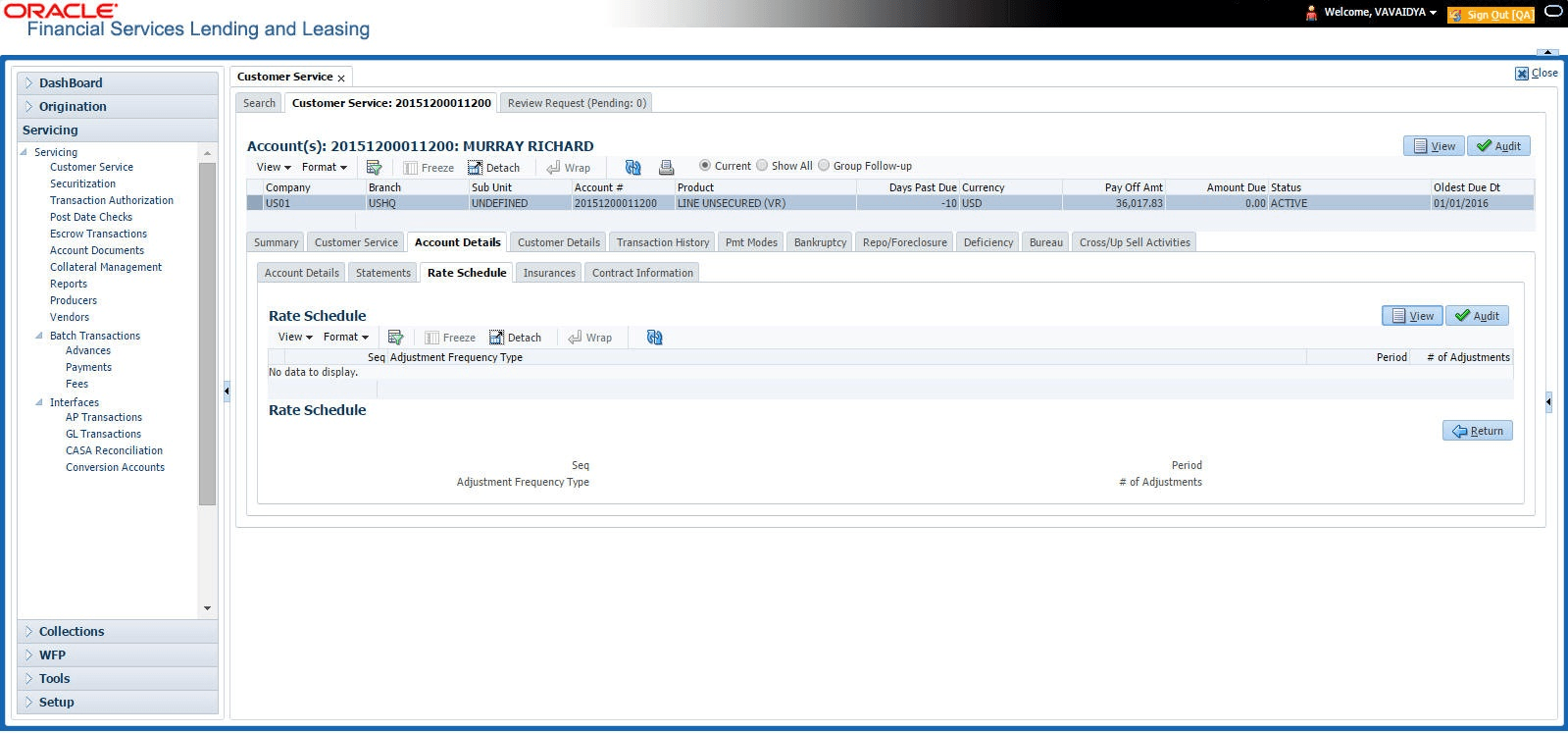1568x733 pixels.
Task: Open Transaction Authorization in the sidebar
Action: click(112, 200)
